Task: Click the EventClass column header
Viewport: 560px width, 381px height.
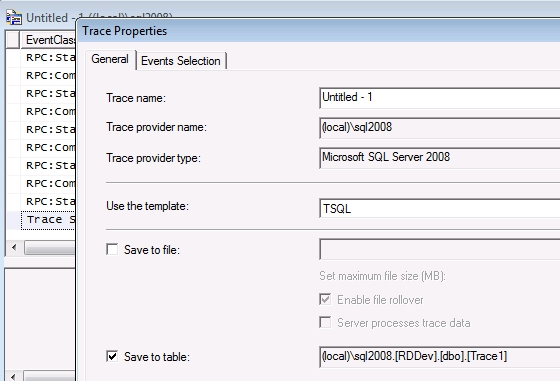Action: (49, 40)
